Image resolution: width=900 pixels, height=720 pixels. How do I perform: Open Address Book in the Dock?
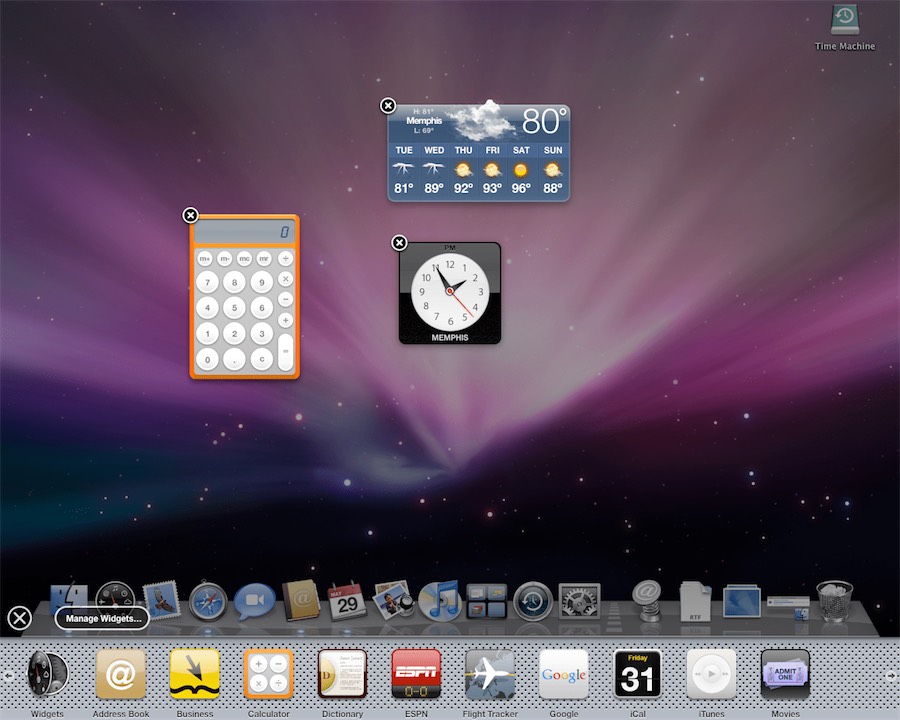click(301, 601)
